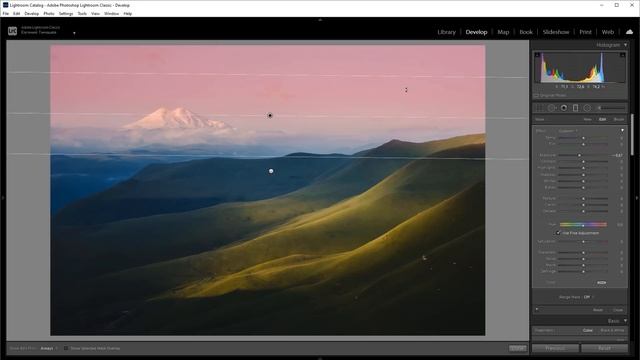This screenshot has height=360, width=640.
Task: Click the bottom Reset button beside Previous
Action: pyautogui.click(x=604, y=348)
